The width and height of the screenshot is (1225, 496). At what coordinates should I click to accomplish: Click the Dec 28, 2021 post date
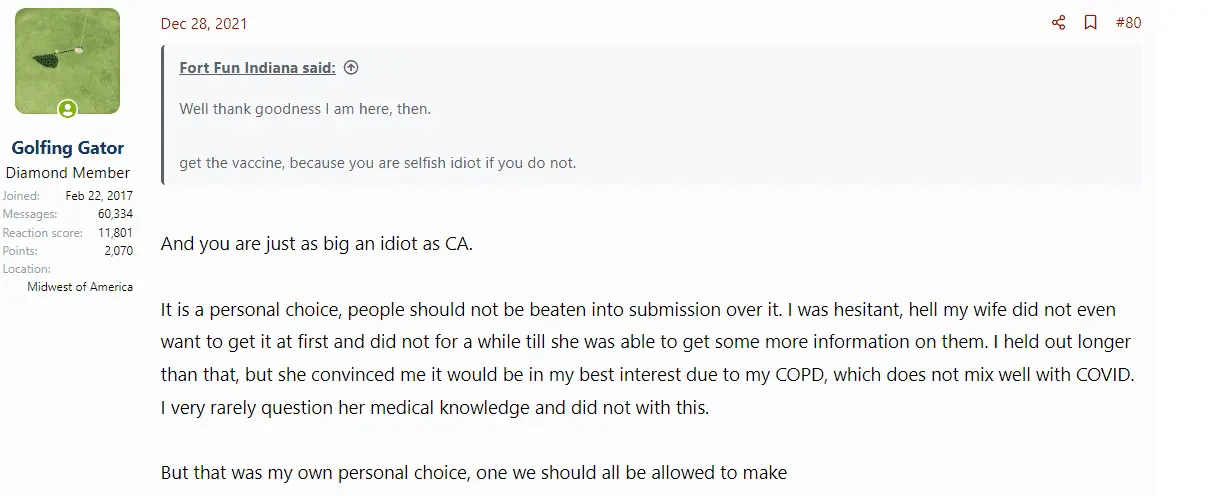click(204, 23)
